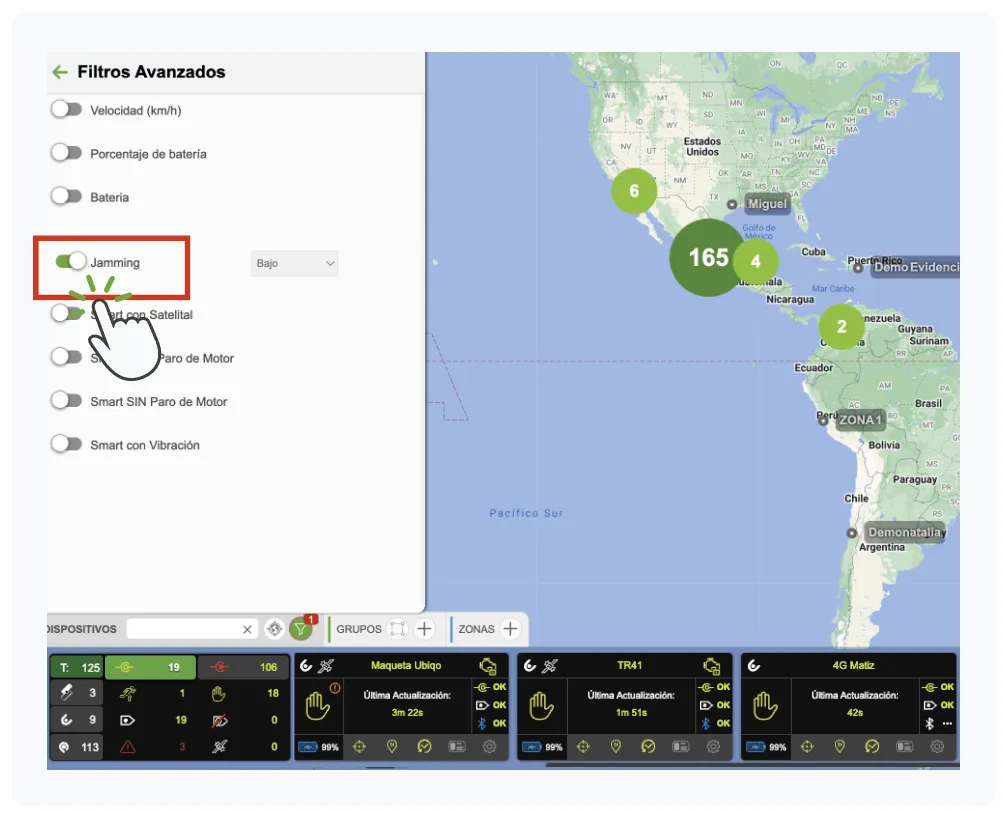This screenshot has height=813, width=1005.
Task: Toggle the Velocidad (km/h) filter switch
Action: pyautogui.click(x=67, y=110)
